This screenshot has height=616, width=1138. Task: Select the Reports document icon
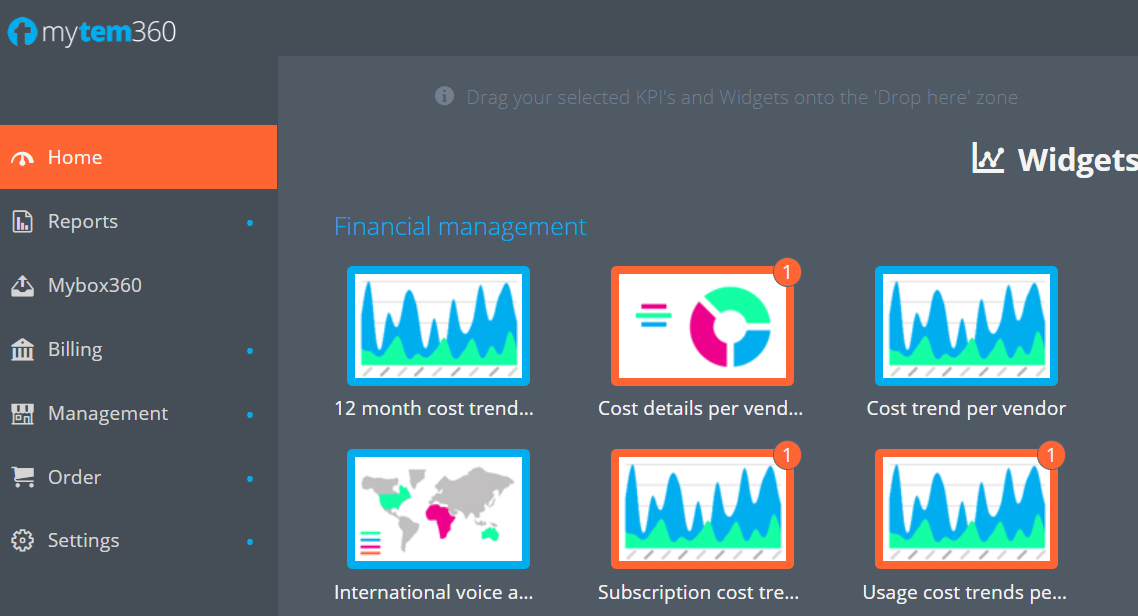pyautogui.click(x=22, y=221)
